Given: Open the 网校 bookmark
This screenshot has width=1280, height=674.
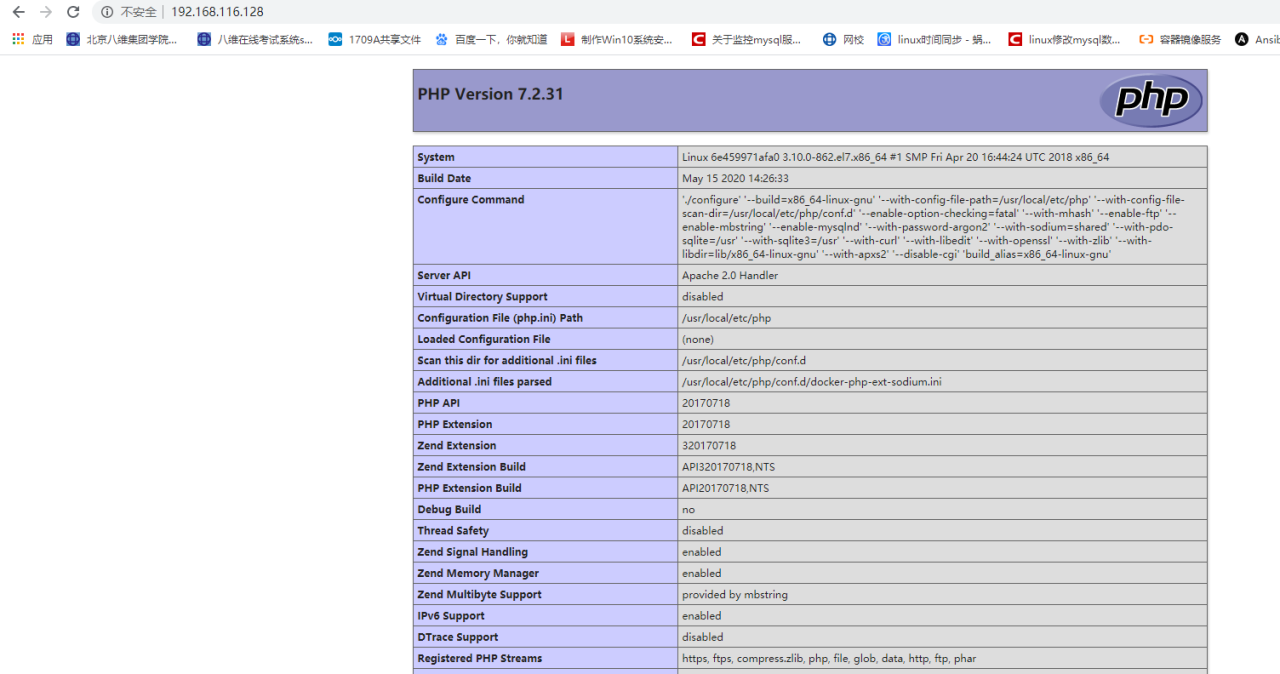Looking at the screenshot, I should click(x=843, y=39).
